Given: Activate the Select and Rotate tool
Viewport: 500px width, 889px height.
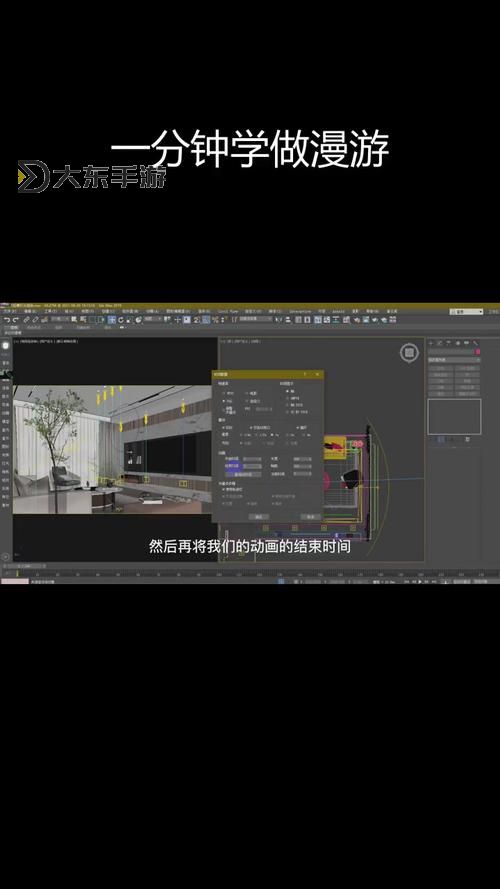Looking at the screenshot, I should 121,320.
